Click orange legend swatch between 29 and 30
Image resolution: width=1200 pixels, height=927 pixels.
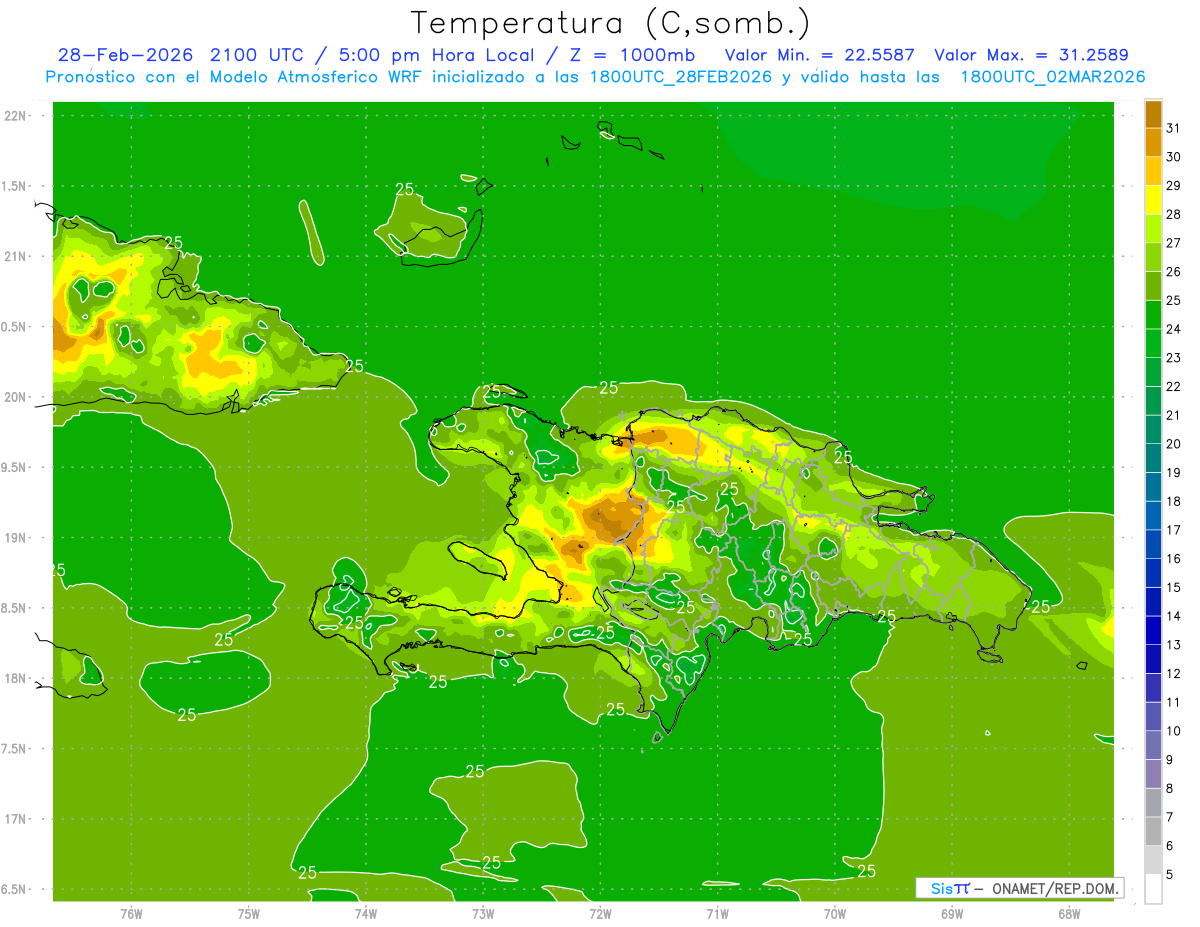coord(1153,171)
